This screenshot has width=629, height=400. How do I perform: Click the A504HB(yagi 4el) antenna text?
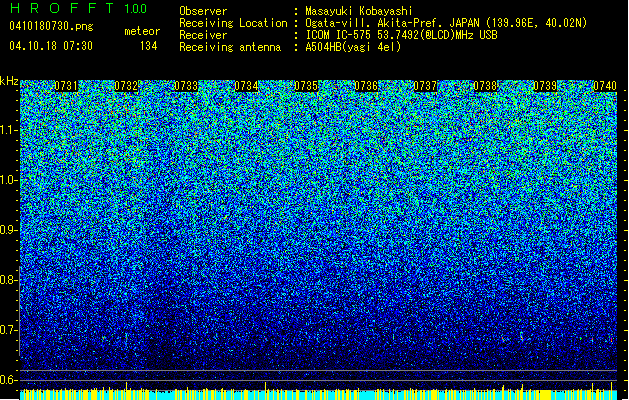(353, 47)
